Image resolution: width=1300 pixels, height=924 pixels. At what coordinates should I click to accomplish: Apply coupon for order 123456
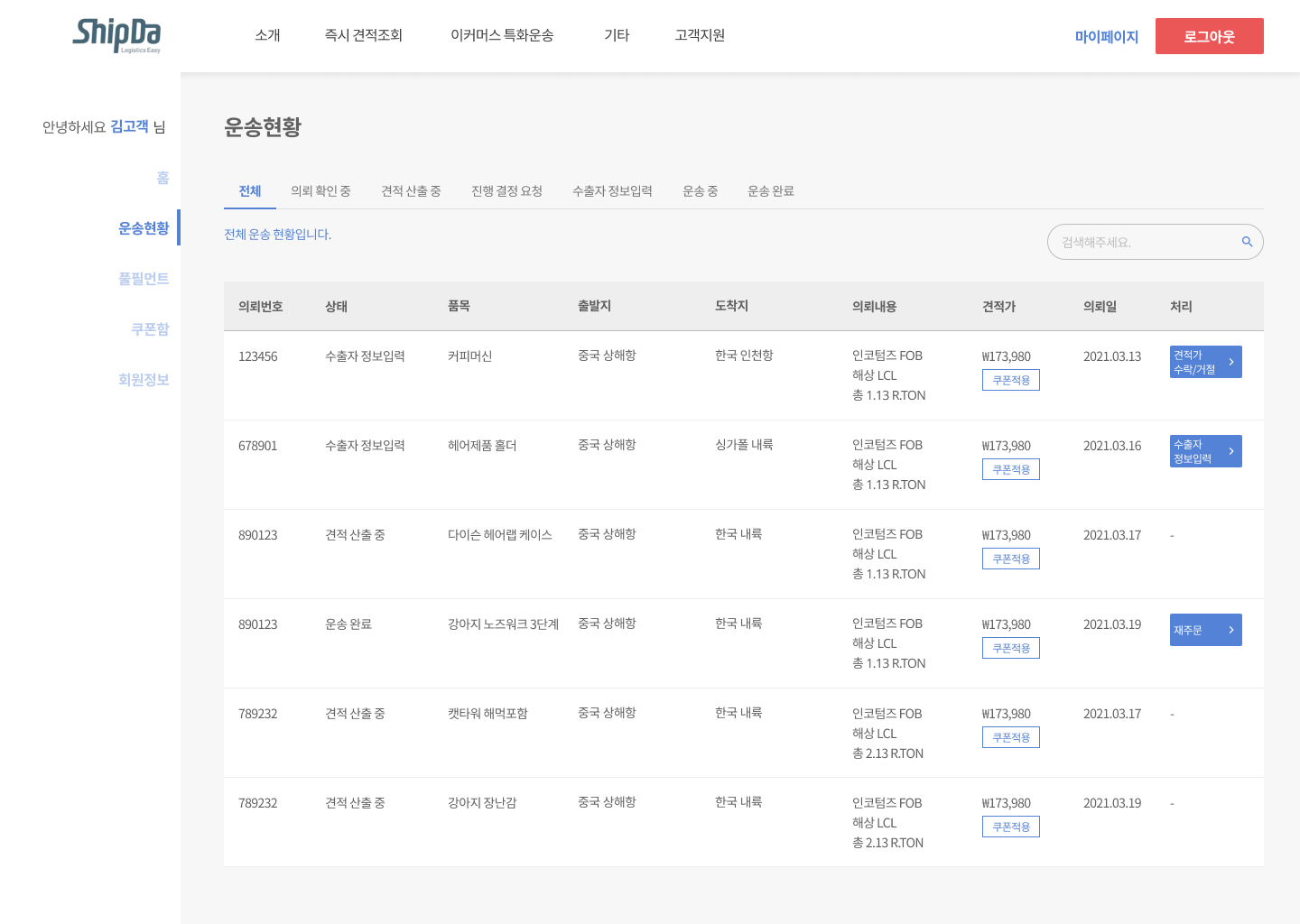tap(1010, 381)
